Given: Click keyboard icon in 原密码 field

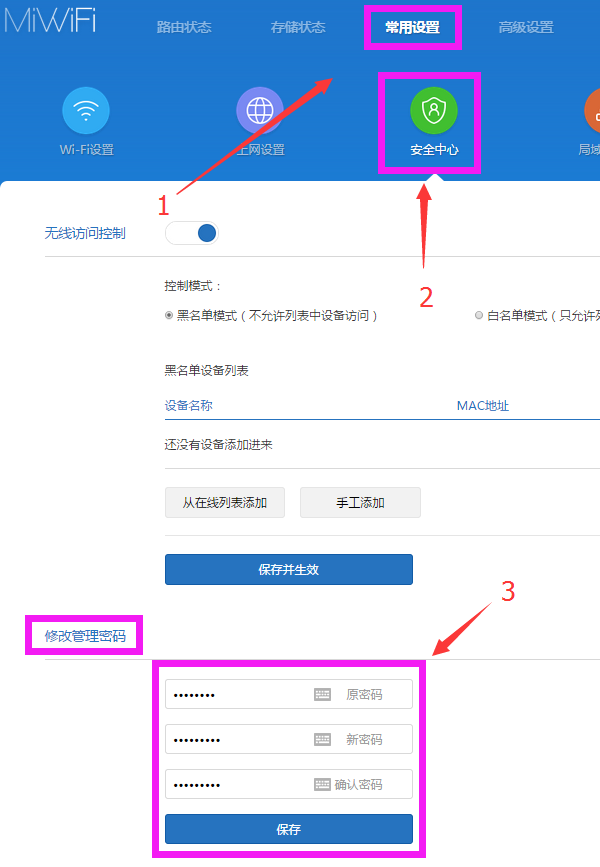Looking at the screenshot, I should pos(322,694).
